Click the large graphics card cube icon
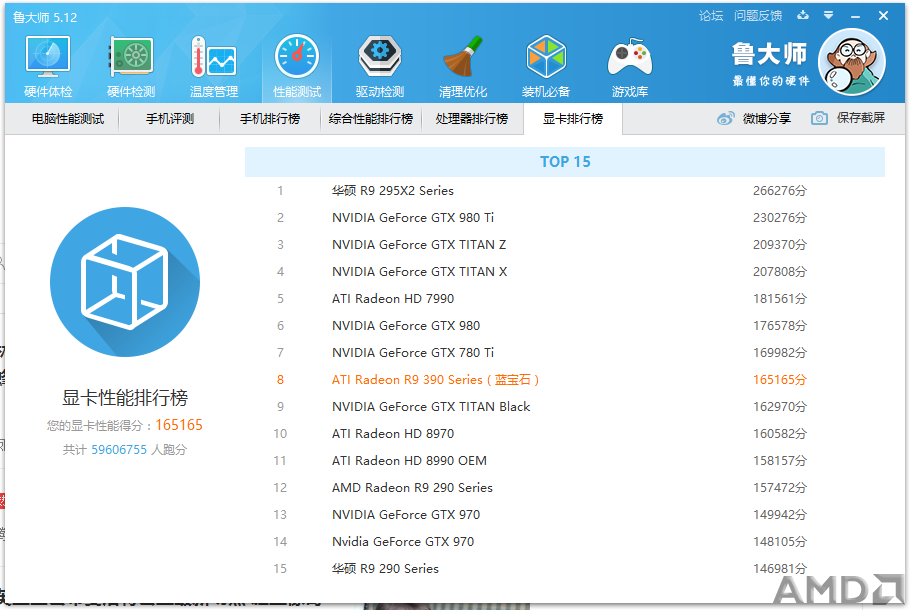The image size is (910, 610). coord(125,282)
